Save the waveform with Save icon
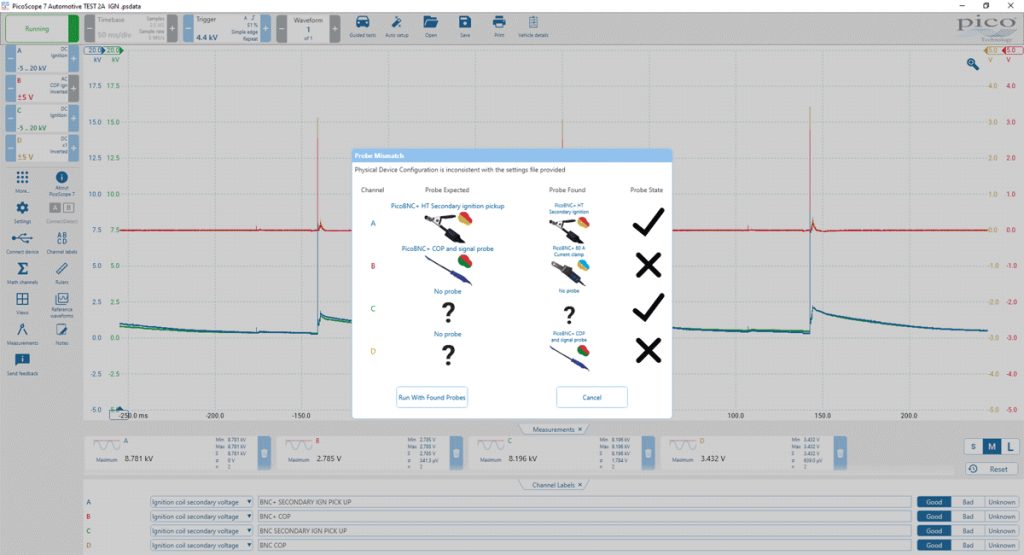The height and width of the screenshot is (555, 1024). [x=464, y=26]
